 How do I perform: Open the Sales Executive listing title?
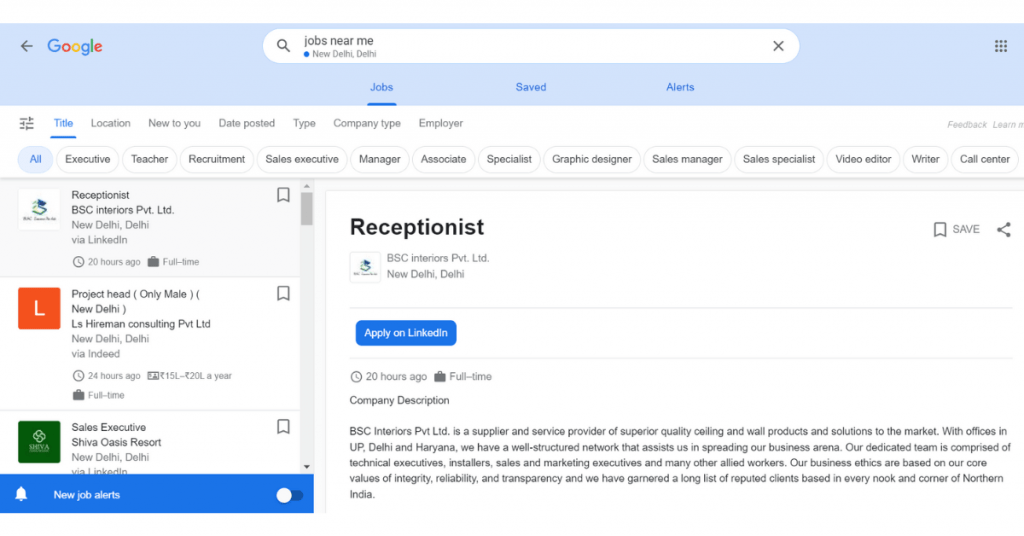point(108,427)
